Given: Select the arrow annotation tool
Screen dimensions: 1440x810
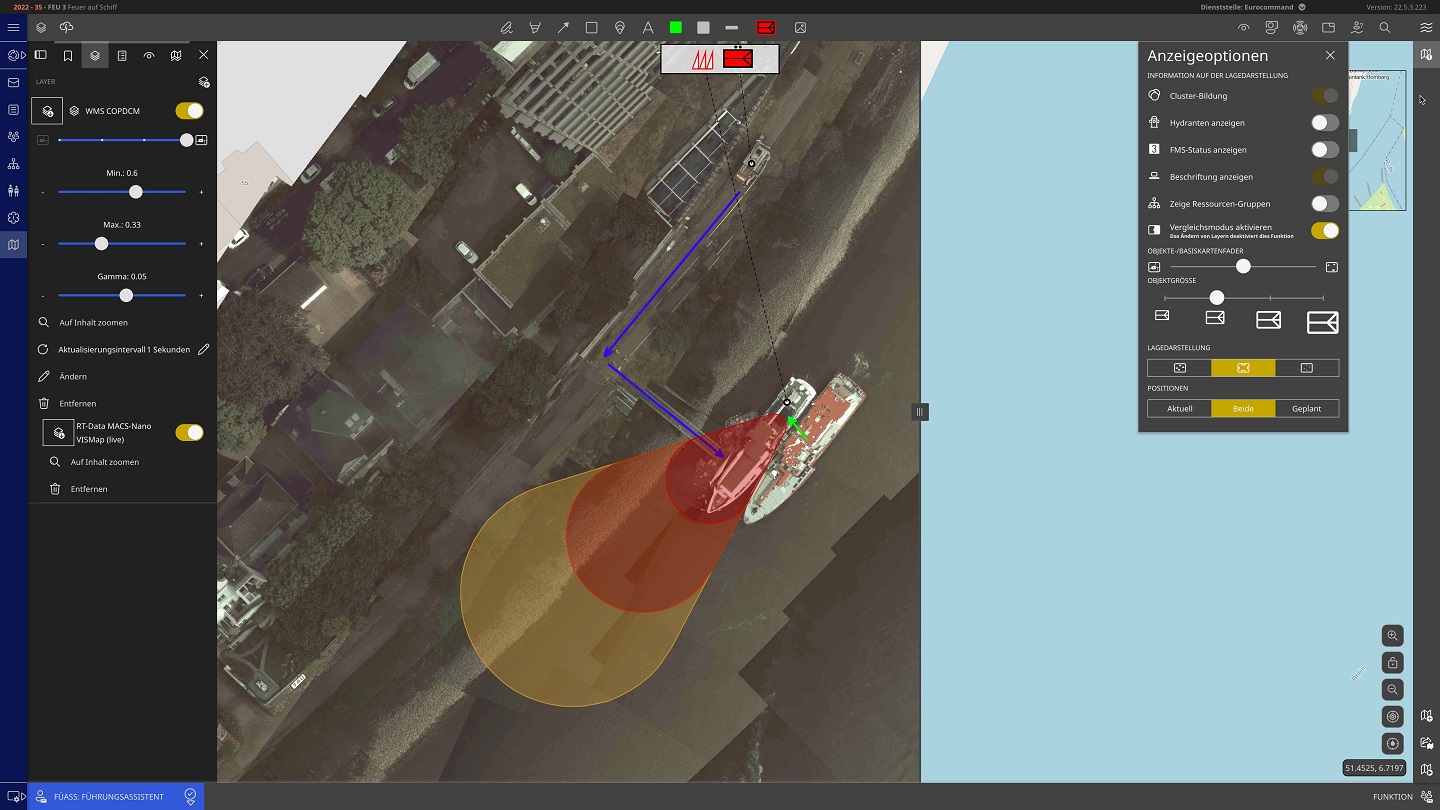Looking at the screenshot, I should (x=563, y=27).
